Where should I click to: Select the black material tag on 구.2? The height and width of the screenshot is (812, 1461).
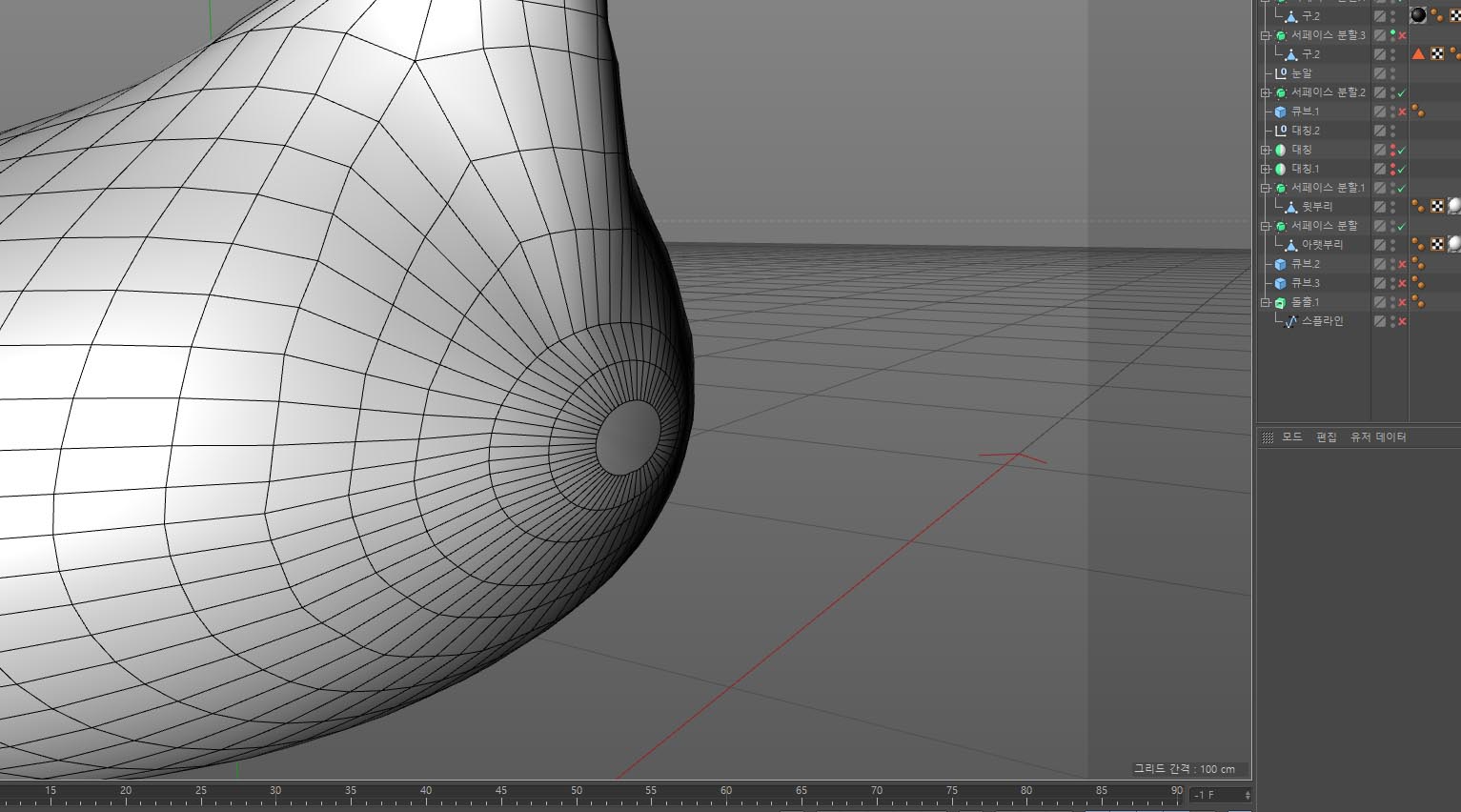[1418, 16]
